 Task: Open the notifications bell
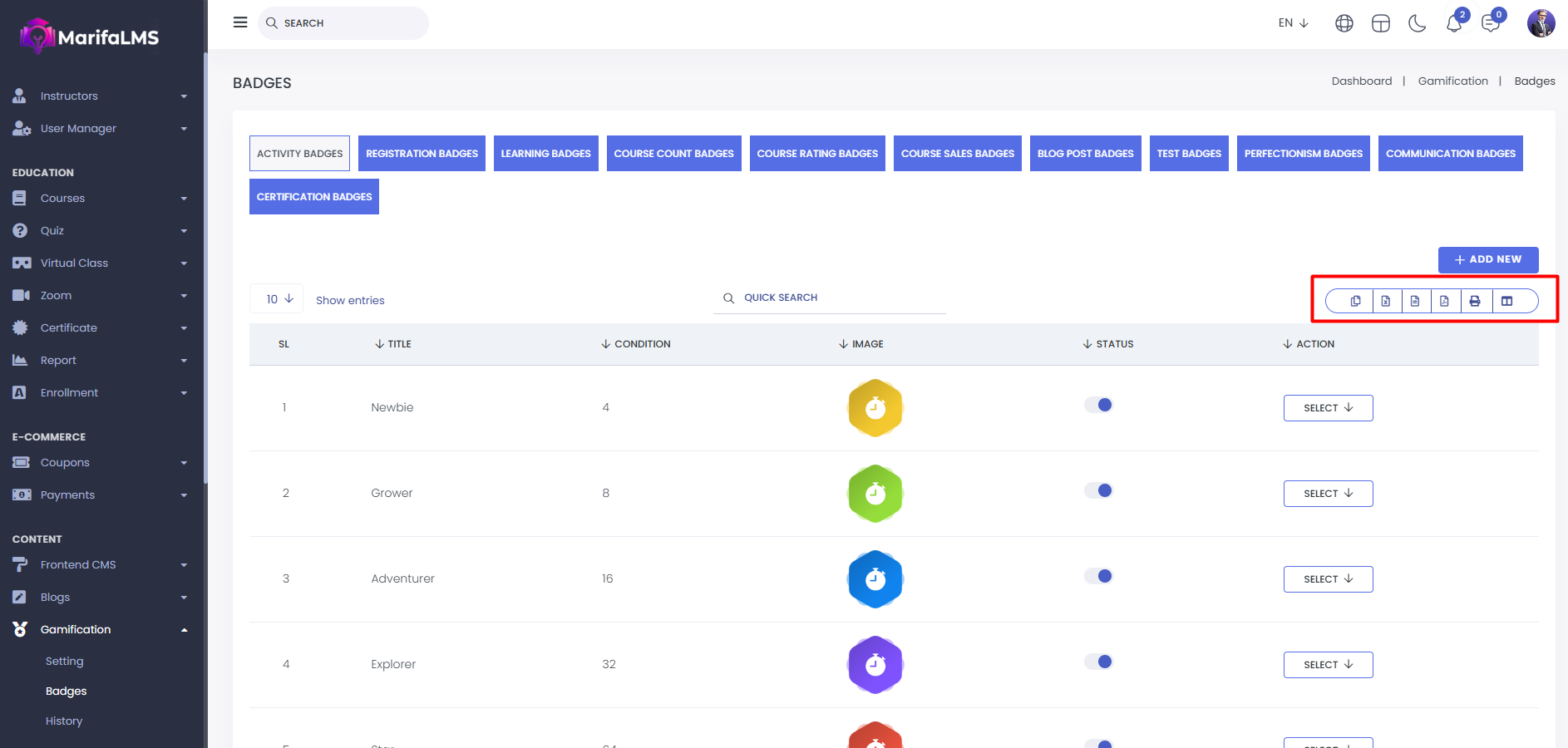click(1454, 23)
